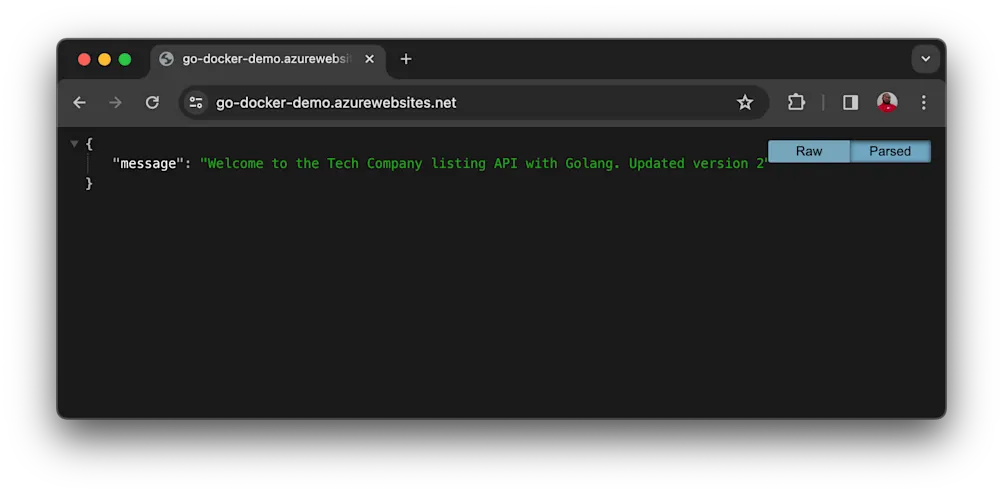Reload the current page
The image size is (1003, 494).
(x=152, y=102)
